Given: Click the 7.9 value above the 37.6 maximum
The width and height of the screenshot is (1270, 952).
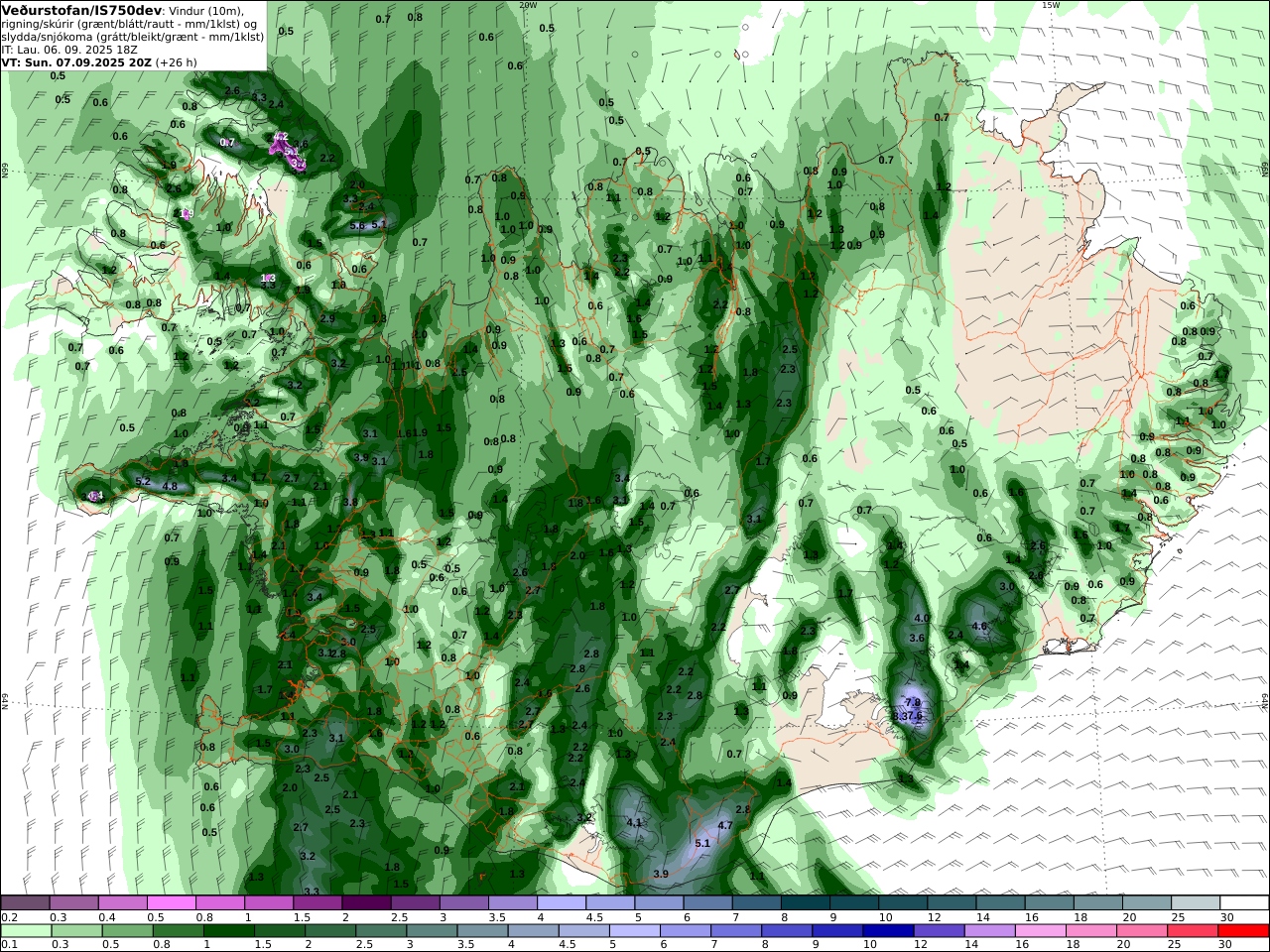Looking at the screenshot, I should tap(913, 702).
